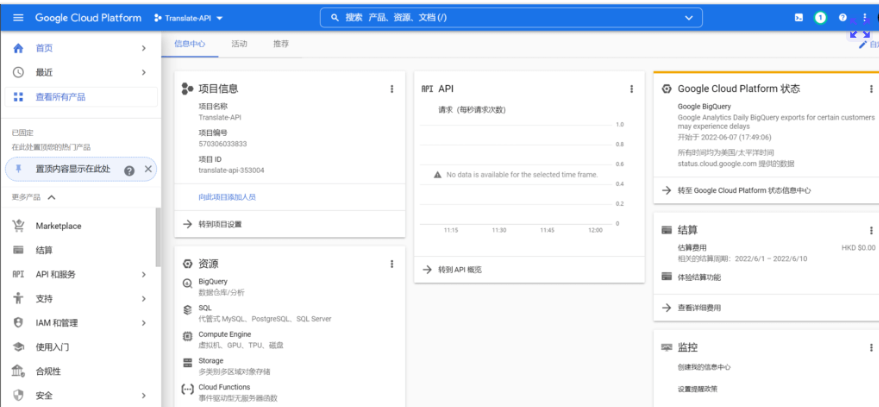Viewport: 879px width, 407px height.
Task: Open Marketplace cart icon
Action: pos(18,226)
